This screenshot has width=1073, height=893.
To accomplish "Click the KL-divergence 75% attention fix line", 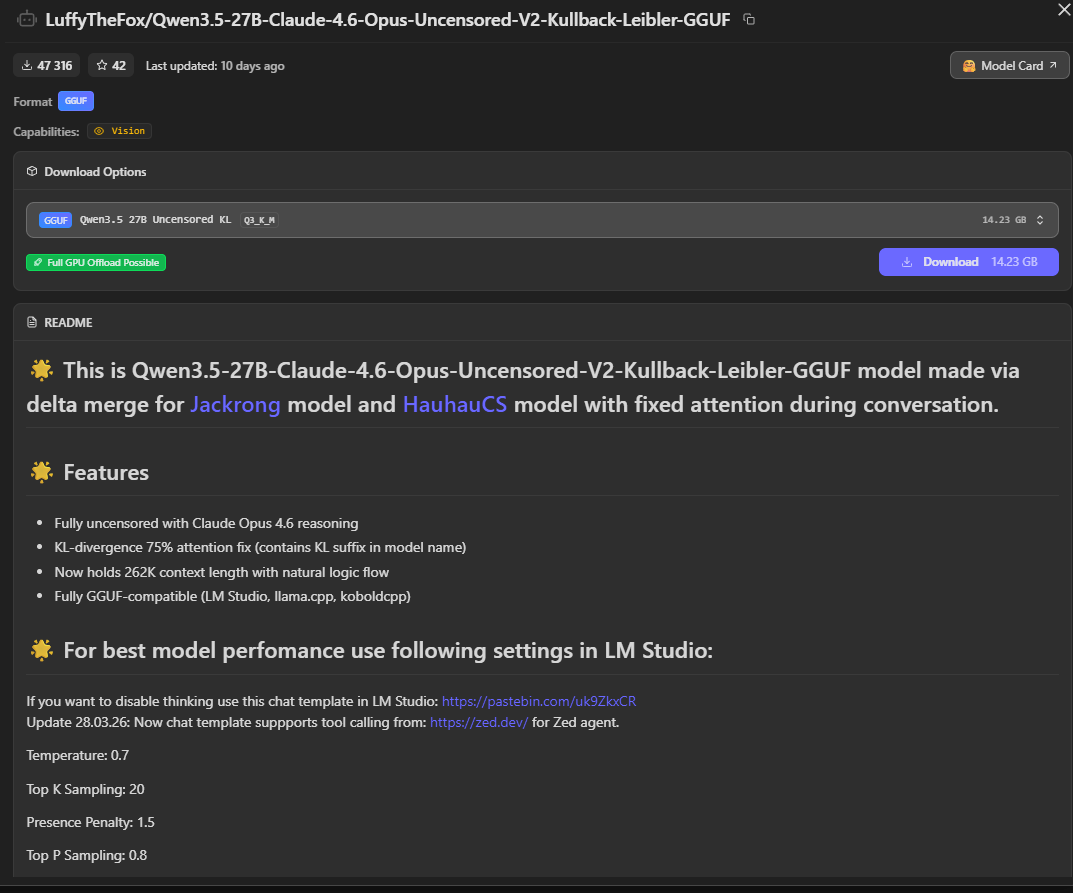I will [x=260, y=547].
